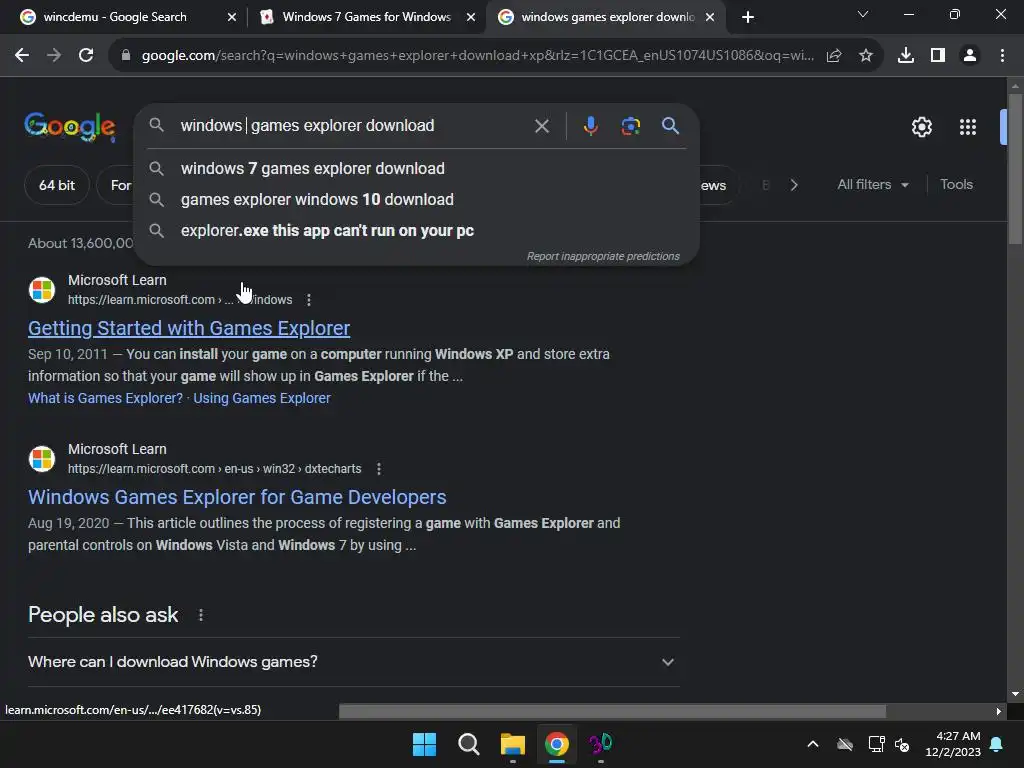Choose 'explorer.exe this app can't run' suggestion
Image resolution: width=1024 pixels, height=768 pixels.
[x=417, y=231]
